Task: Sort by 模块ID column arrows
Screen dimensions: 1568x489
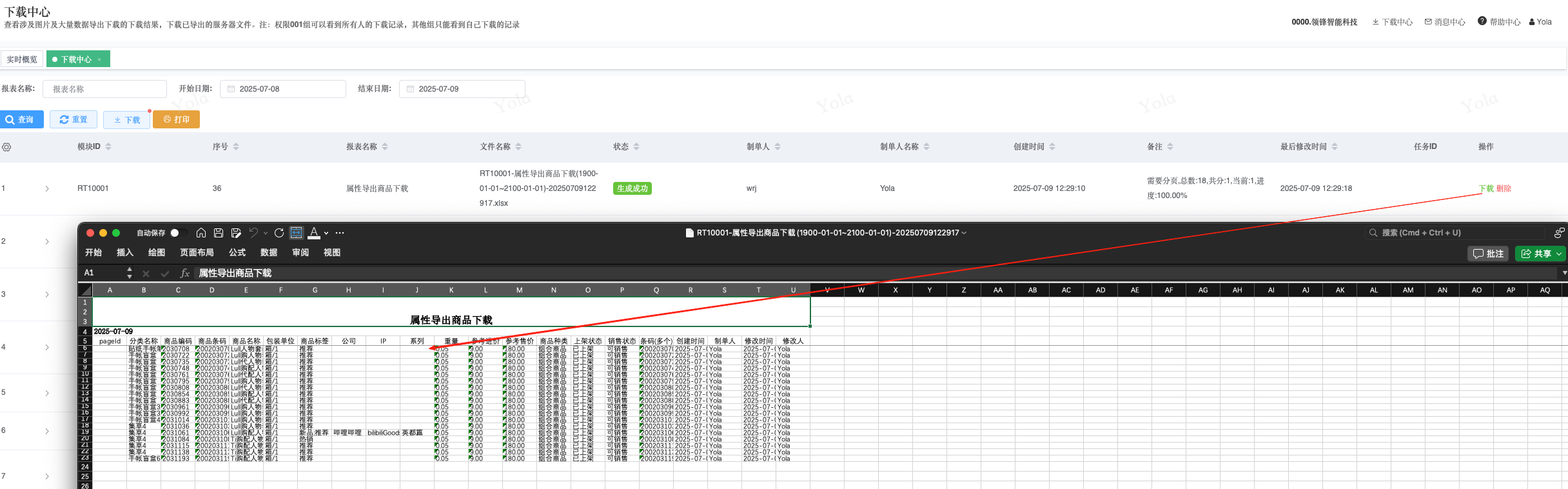Action: click(x=108, y=147)
